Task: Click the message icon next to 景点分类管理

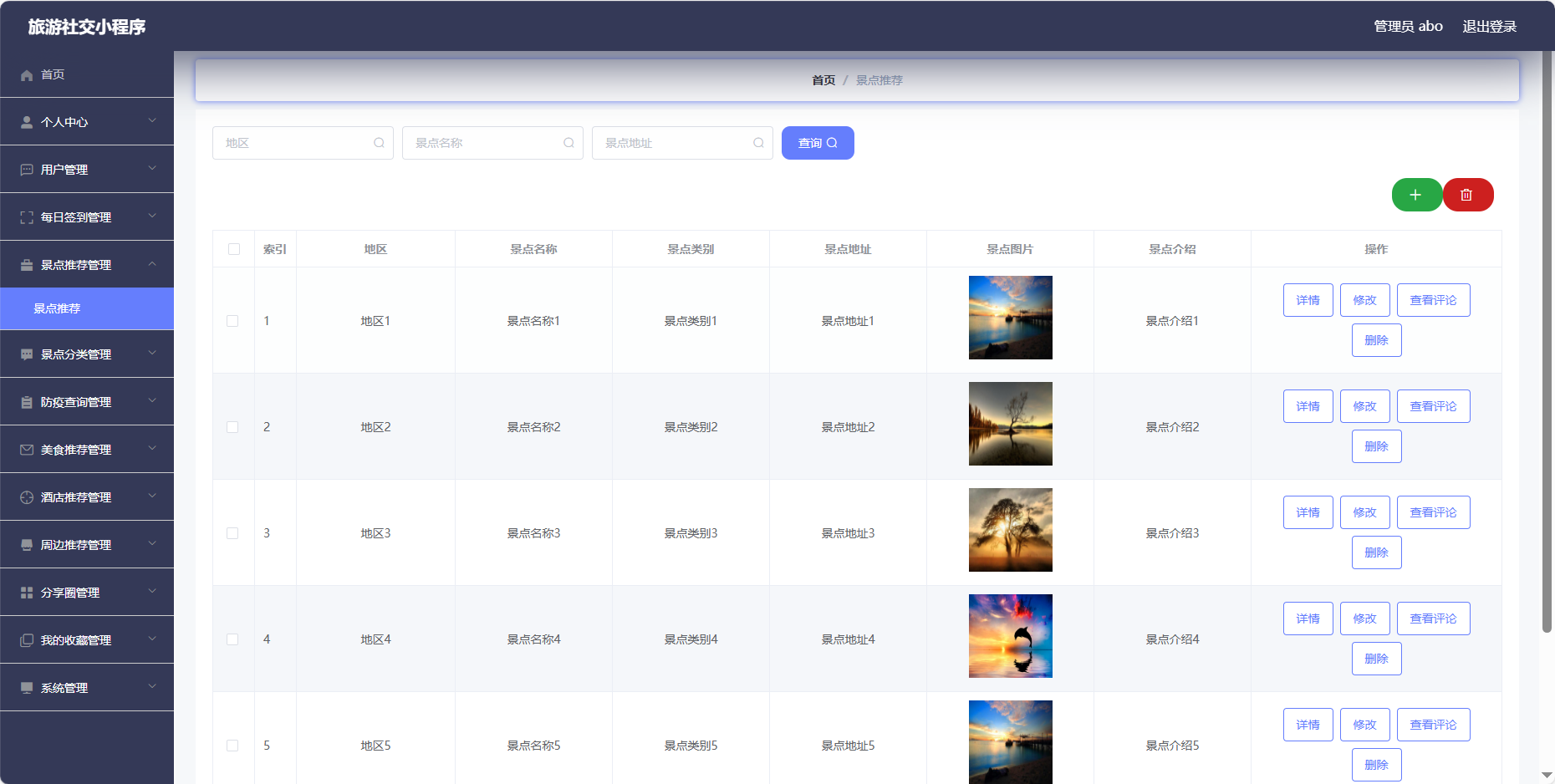Action: 27,355
